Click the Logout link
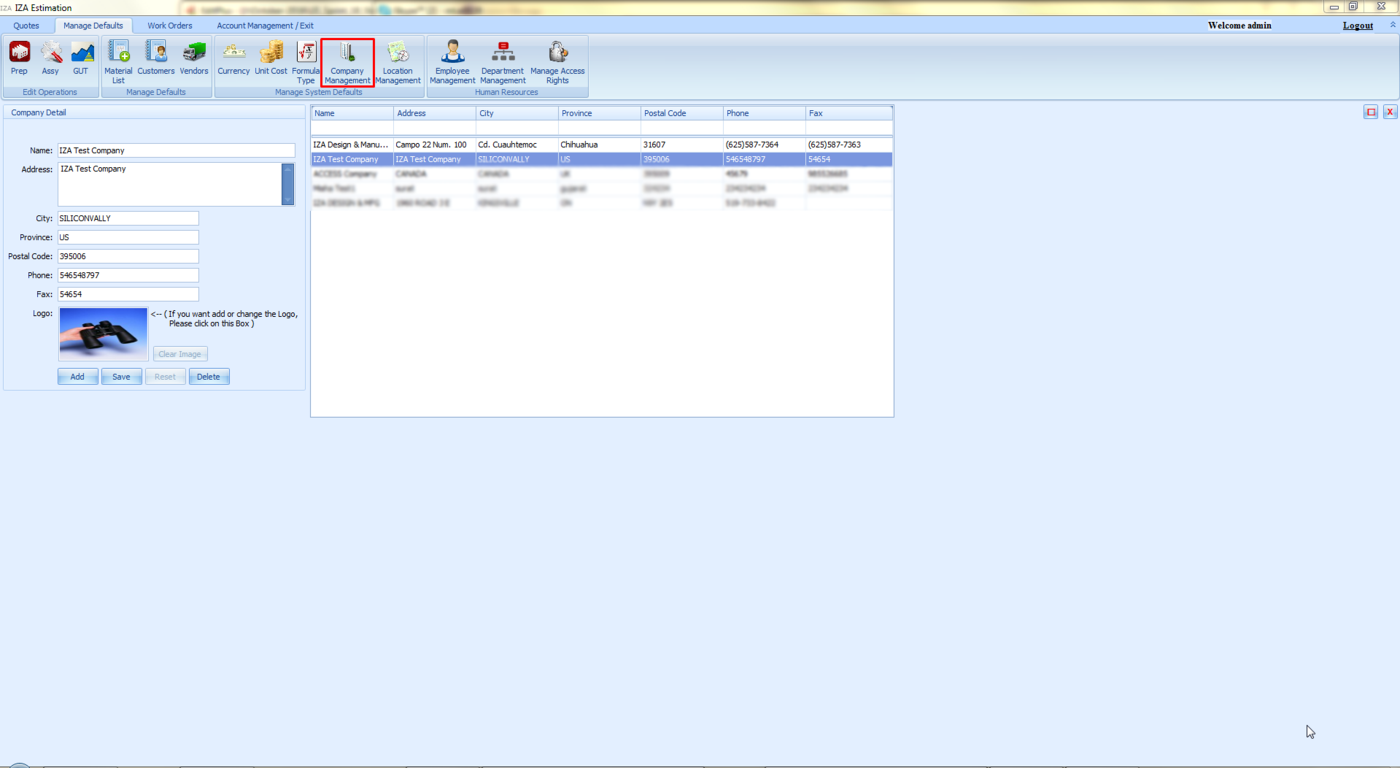The width and height of the screenshot is (1400, 768). [x=1357, y=26]
